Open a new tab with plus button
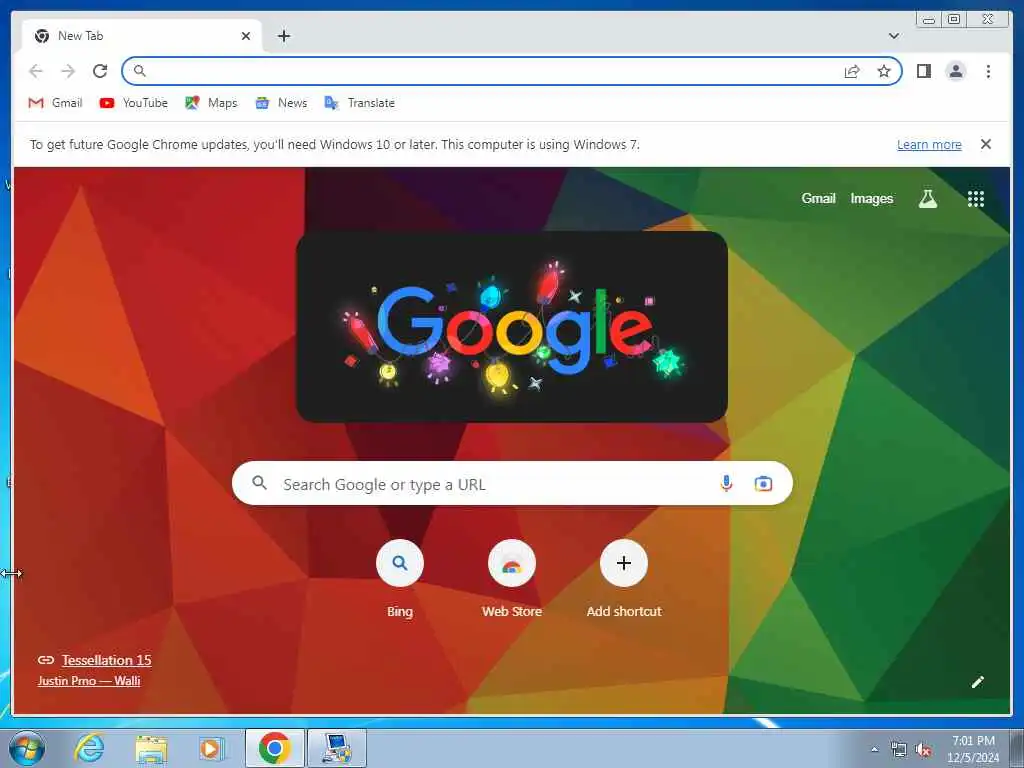The width and height of the screenshot is (1024, 768). click(x=283, y=36)
